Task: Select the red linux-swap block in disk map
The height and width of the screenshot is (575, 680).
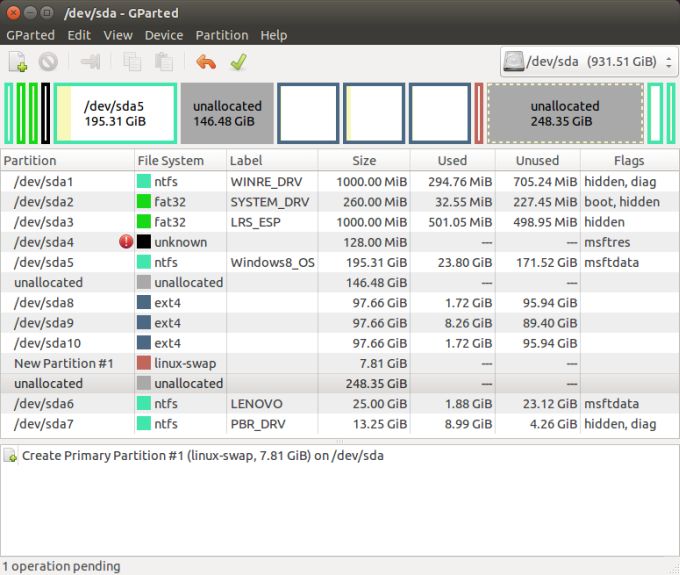Action: 479,113
